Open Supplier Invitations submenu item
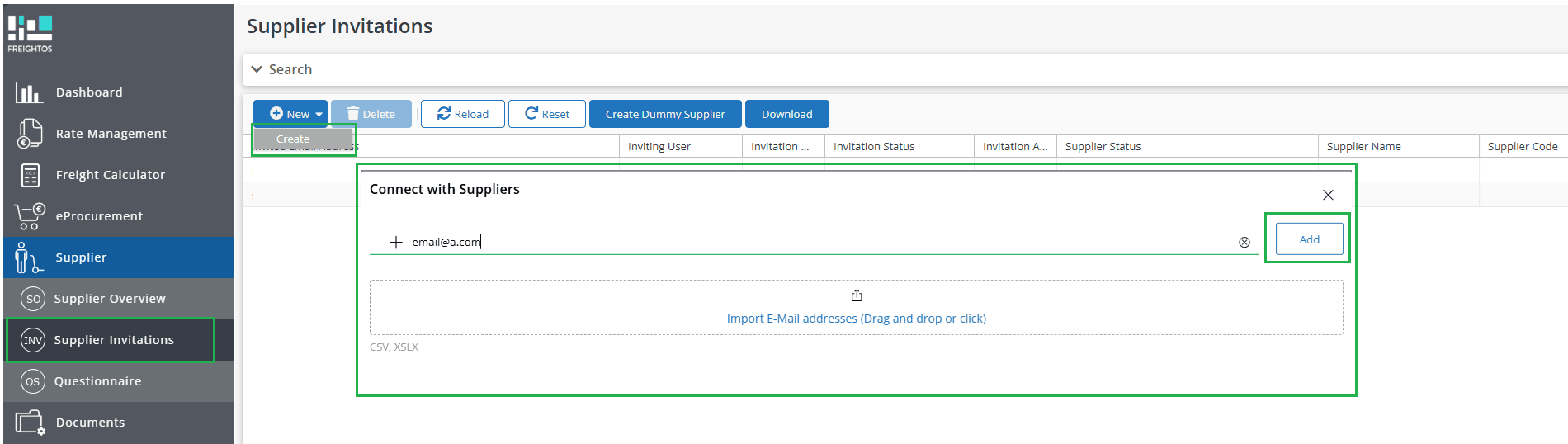Screen dimensions: 1568x444 (119, 340)
